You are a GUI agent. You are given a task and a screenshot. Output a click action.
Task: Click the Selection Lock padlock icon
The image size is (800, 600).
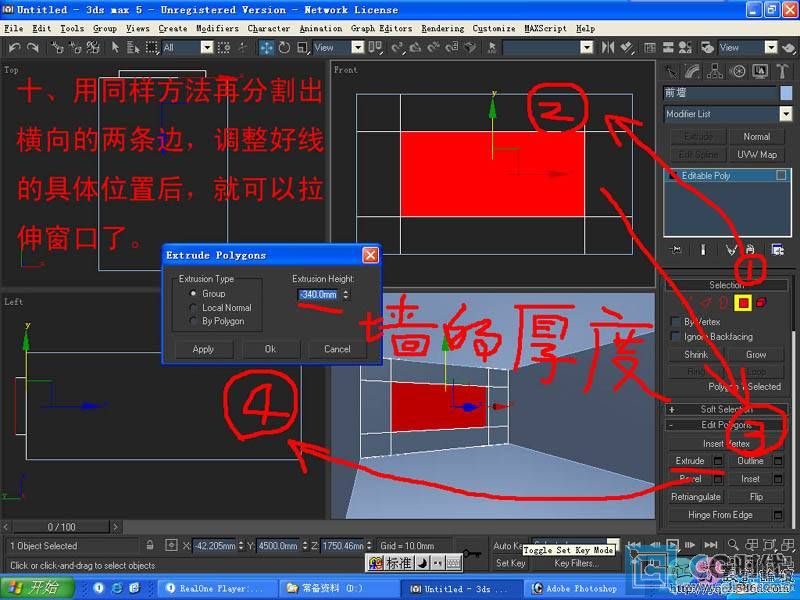(x=149, y=545)
